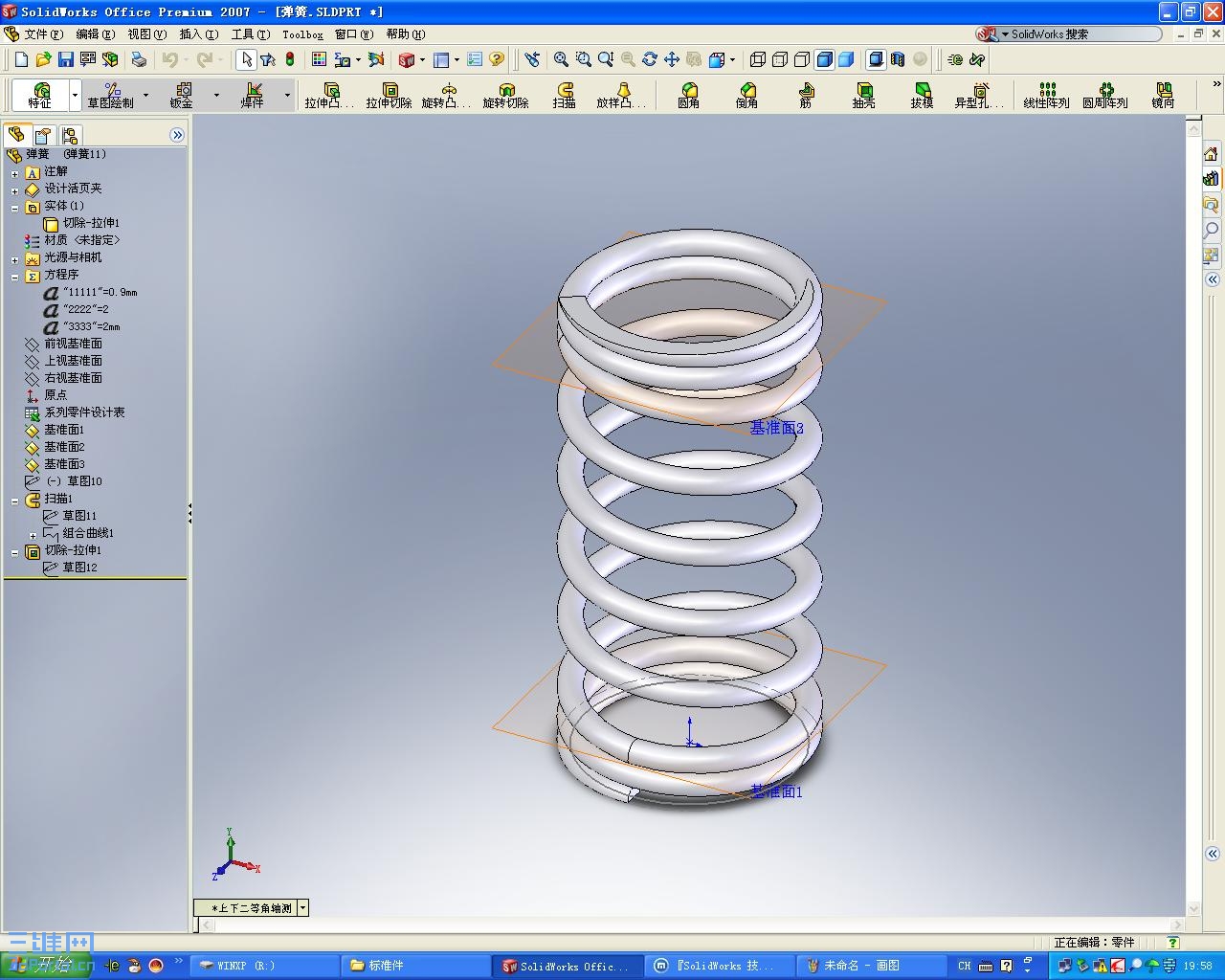Switch to the WINXP (R:) taskbar button
Viewport: 1225px width, 980px height.
click(265, 966)
